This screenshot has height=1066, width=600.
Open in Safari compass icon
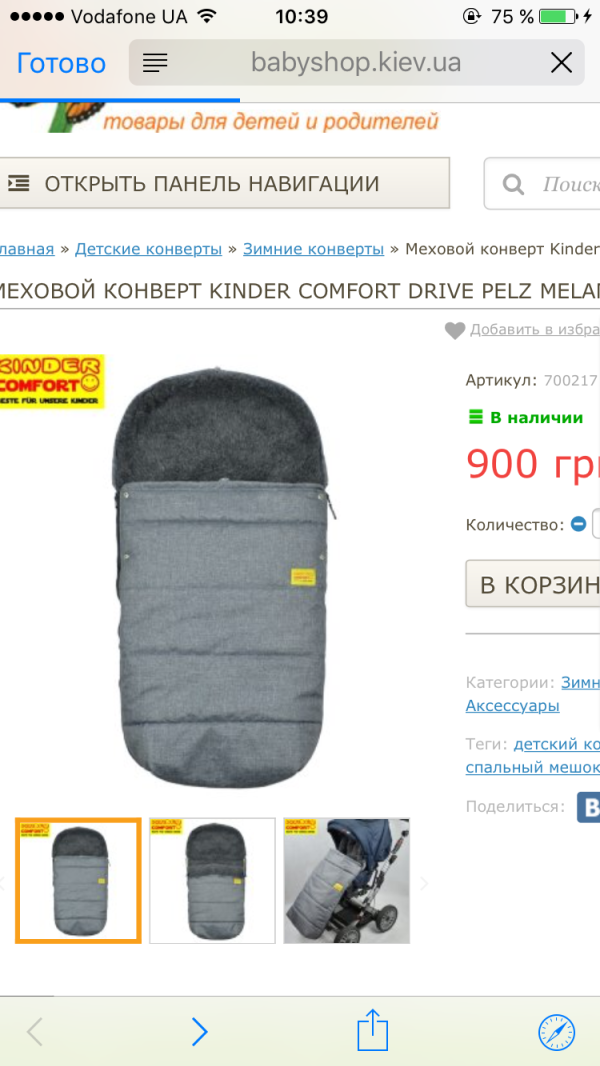[557, 1033]
